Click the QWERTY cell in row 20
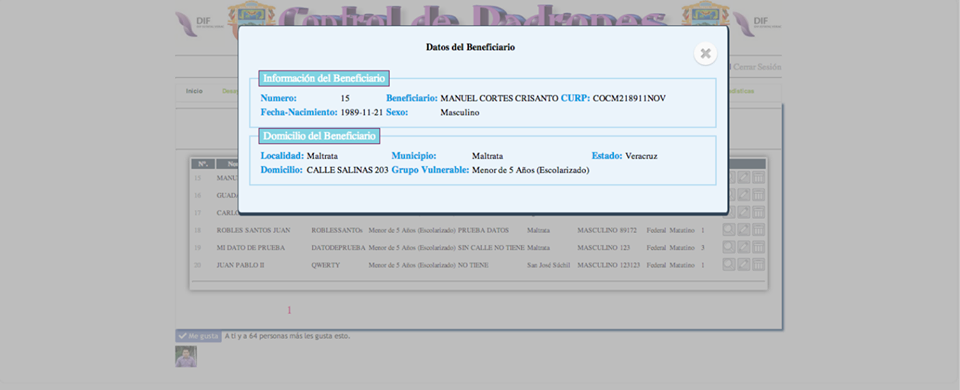This screenshot has height=390, width=960. pos(325,265)
